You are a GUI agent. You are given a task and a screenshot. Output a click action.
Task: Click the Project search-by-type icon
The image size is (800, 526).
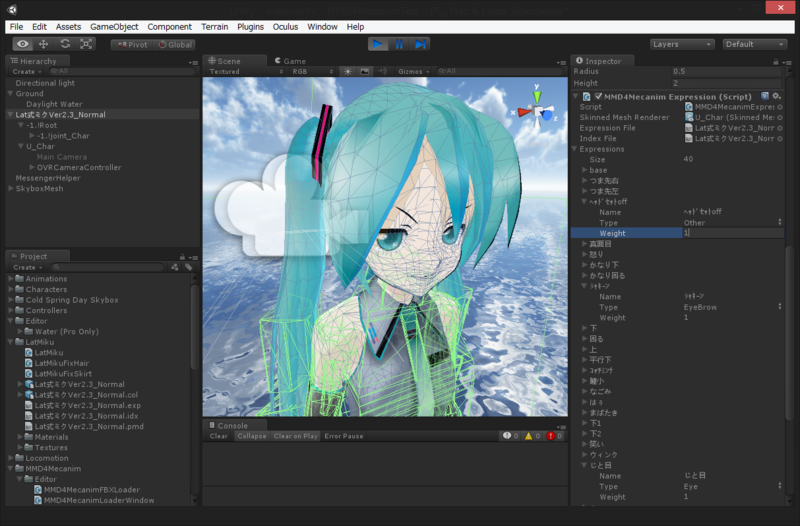click(x=175, y=267)
